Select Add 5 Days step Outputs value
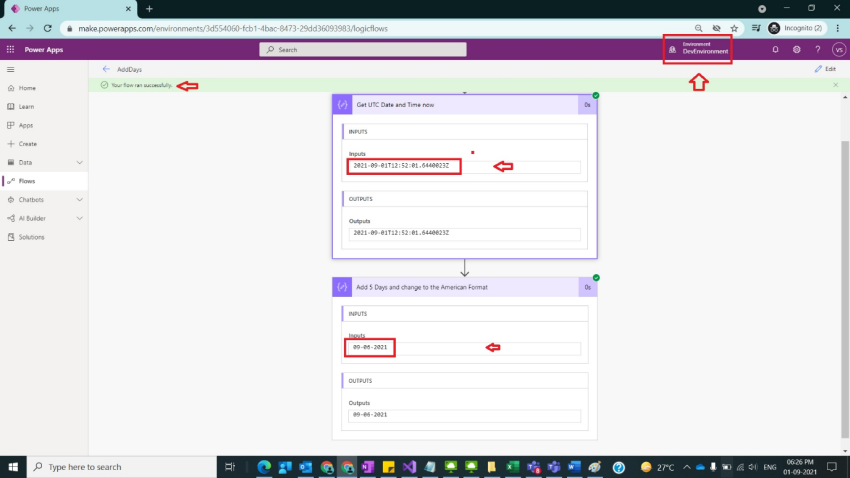850x478 pixels. tap(464, 415)
